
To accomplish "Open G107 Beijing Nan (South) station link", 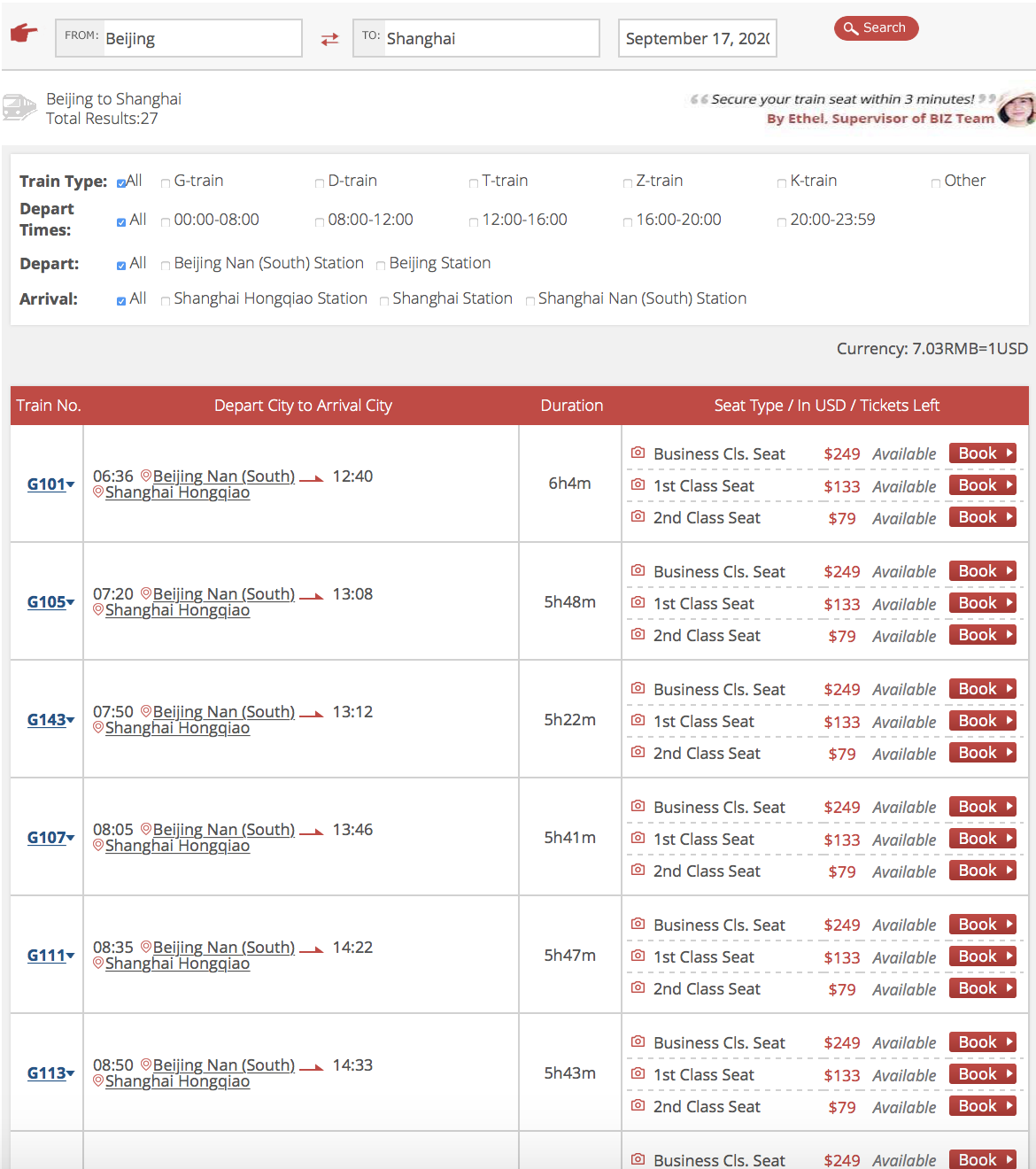I will (x=223, y=829).
